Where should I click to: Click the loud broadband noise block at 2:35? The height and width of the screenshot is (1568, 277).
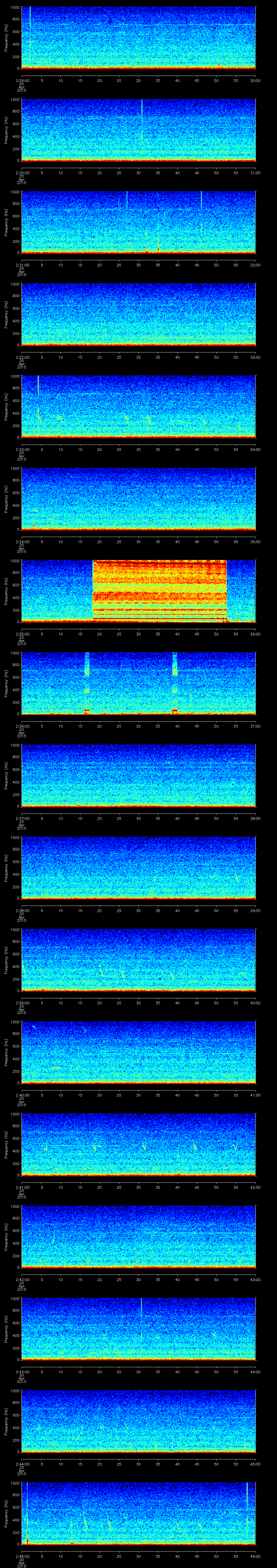pyautogui.click(x=160, y=590)
